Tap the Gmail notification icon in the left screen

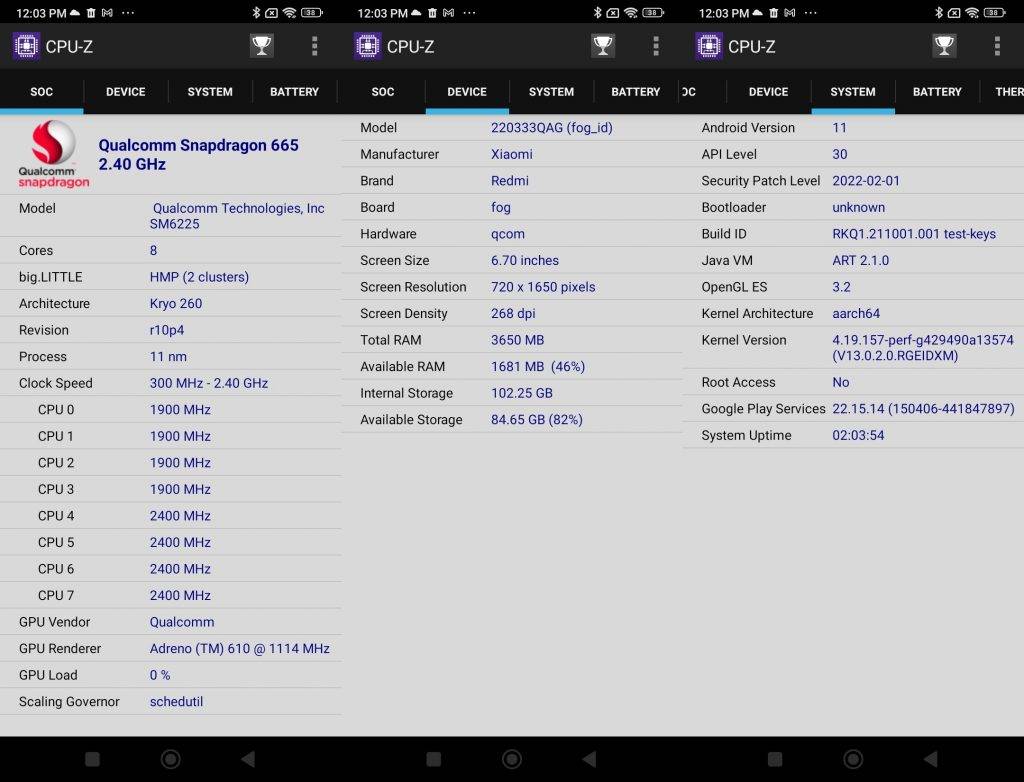[x=107, y=12]
